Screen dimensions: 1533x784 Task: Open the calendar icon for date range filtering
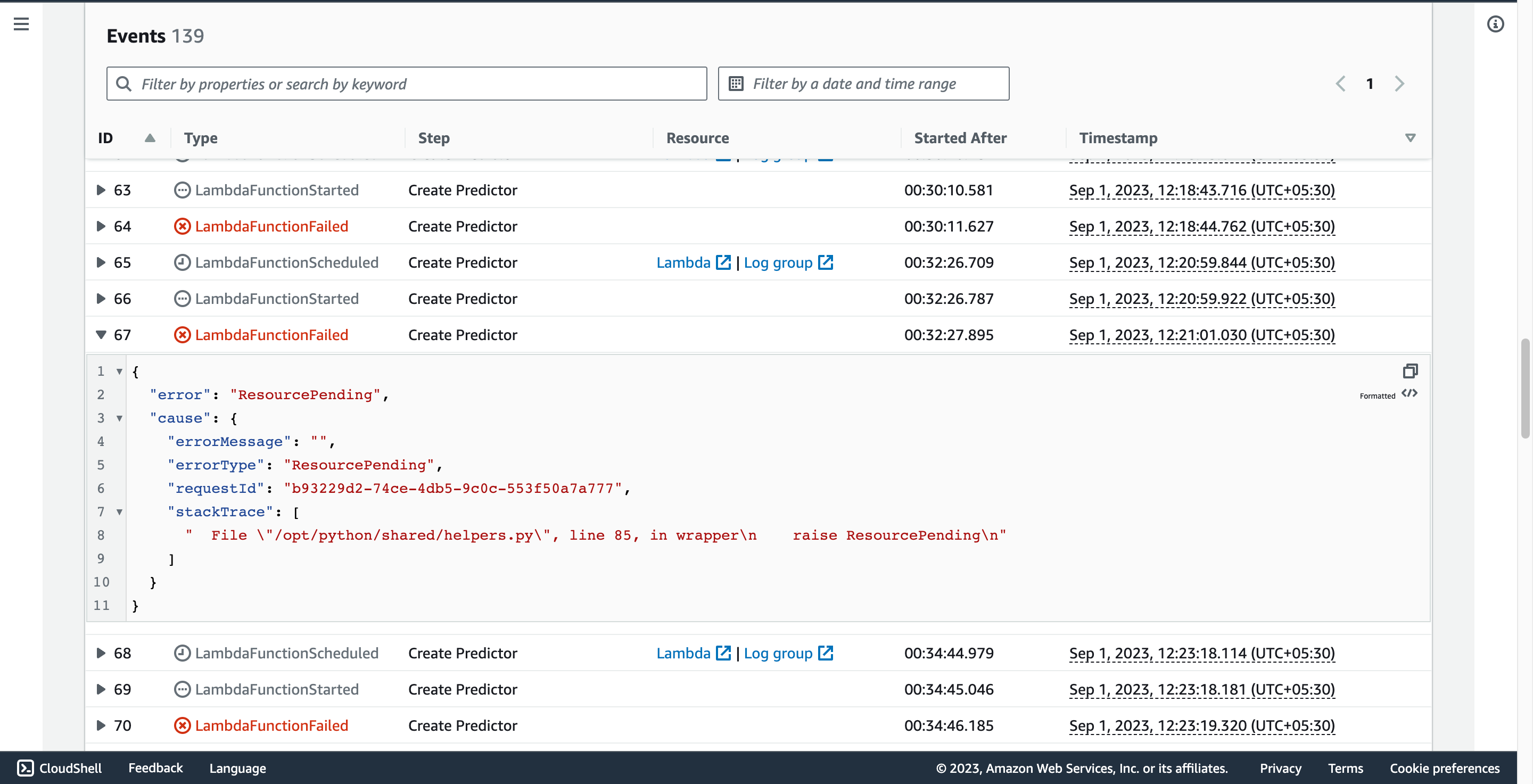point(736,83)
